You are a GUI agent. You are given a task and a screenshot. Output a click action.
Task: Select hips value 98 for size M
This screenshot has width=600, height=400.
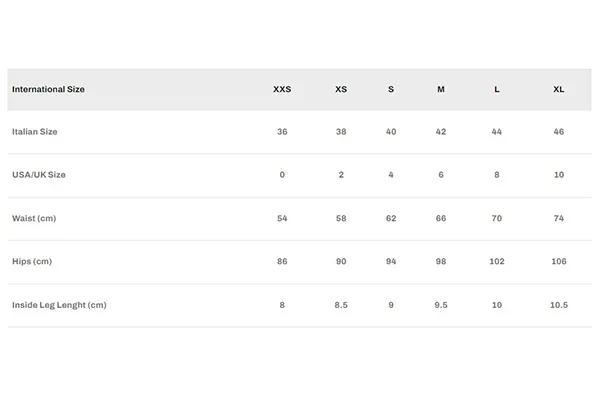click(x=441, y=261)
